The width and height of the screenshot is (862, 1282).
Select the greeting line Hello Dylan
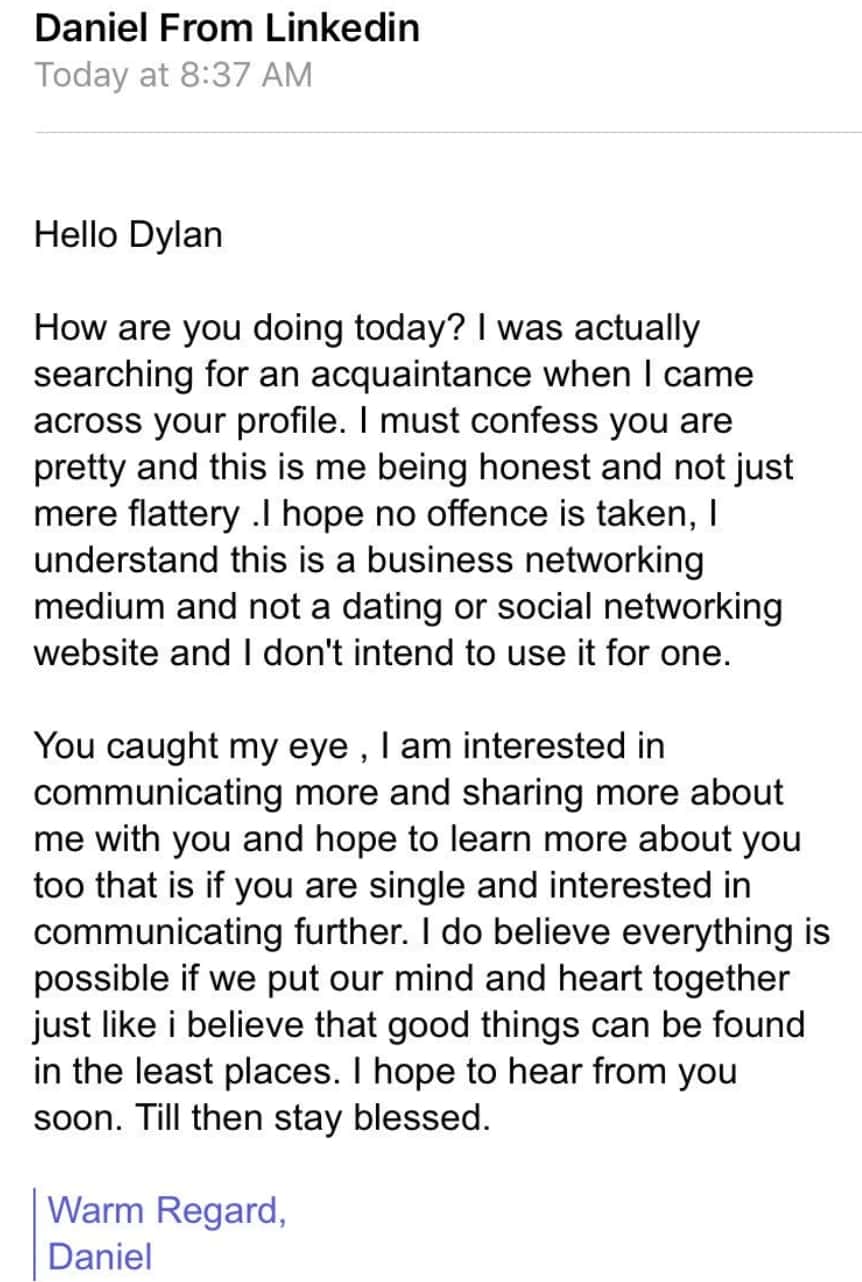tap(128, 236)
